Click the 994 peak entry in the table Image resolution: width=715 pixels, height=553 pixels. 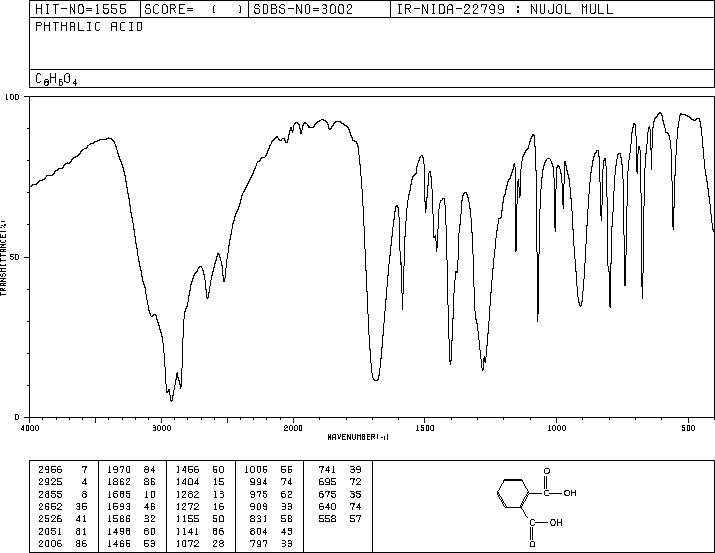point(271,482)
